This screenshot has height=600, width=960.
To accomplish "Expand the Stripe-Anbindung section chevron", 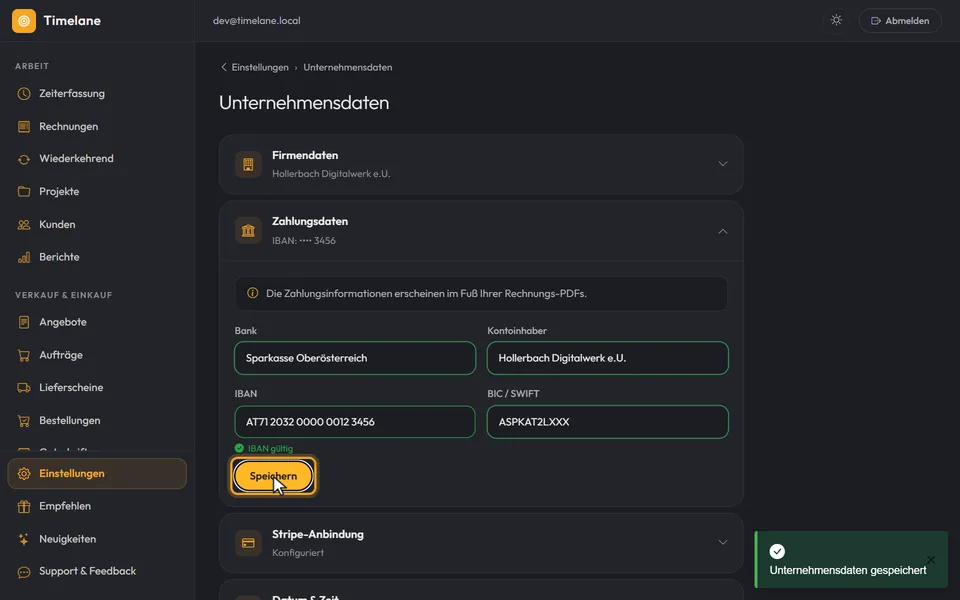I will [722, 542].
